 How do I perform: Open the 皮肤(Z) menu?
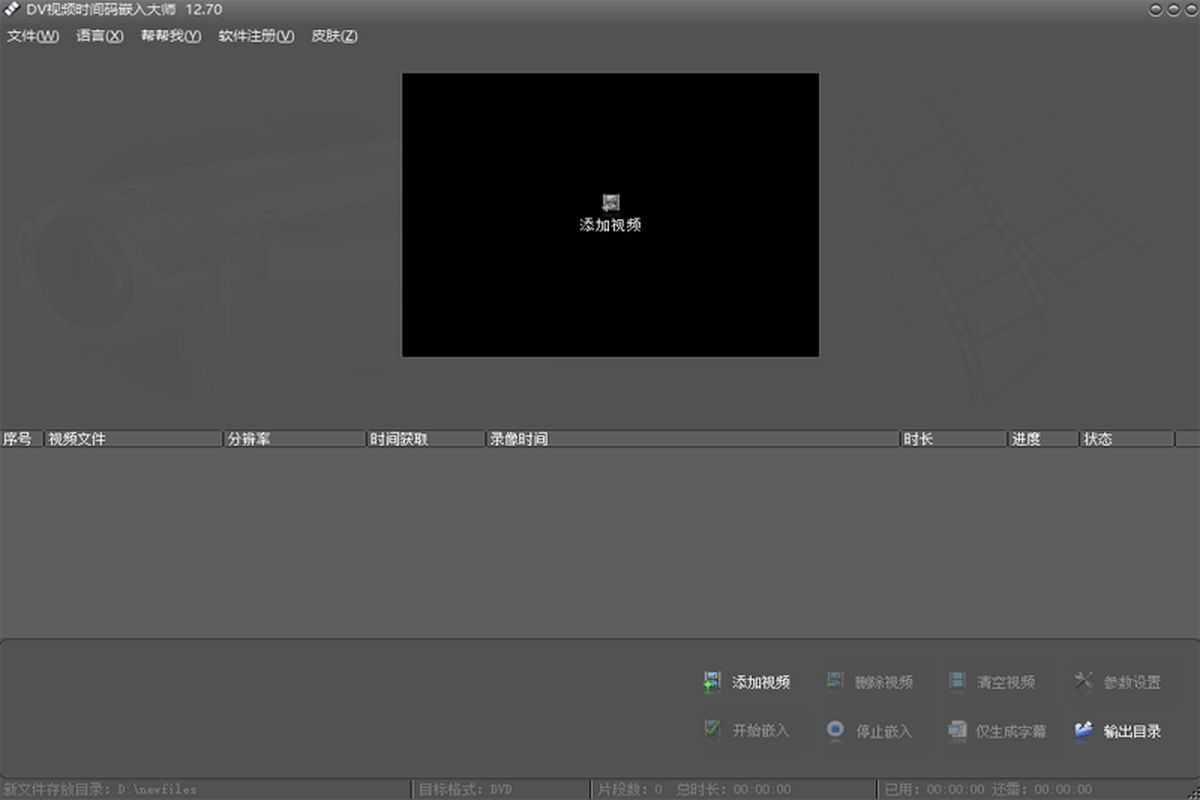335,36
